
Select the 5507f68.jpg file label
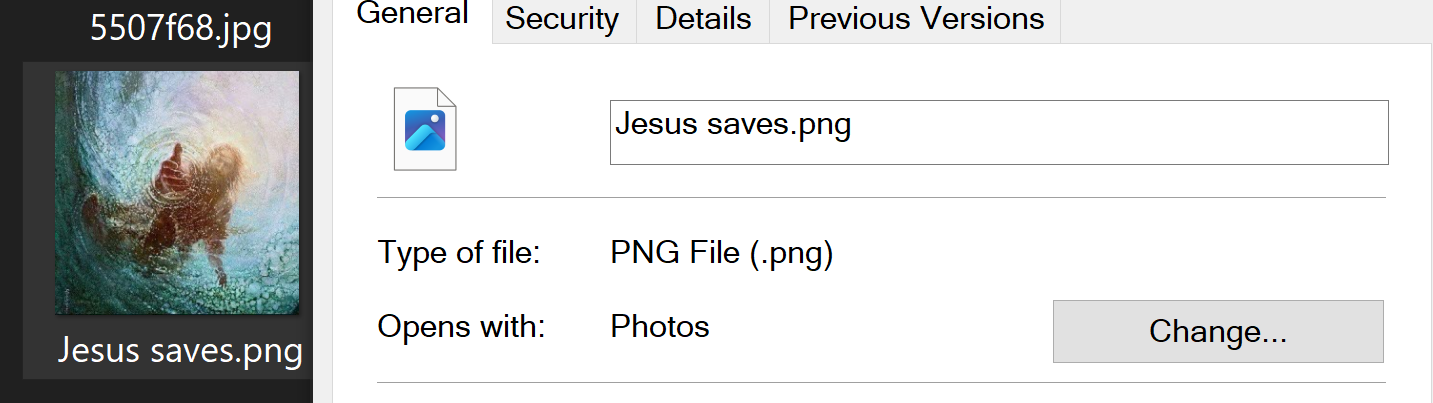click(181, 29)
